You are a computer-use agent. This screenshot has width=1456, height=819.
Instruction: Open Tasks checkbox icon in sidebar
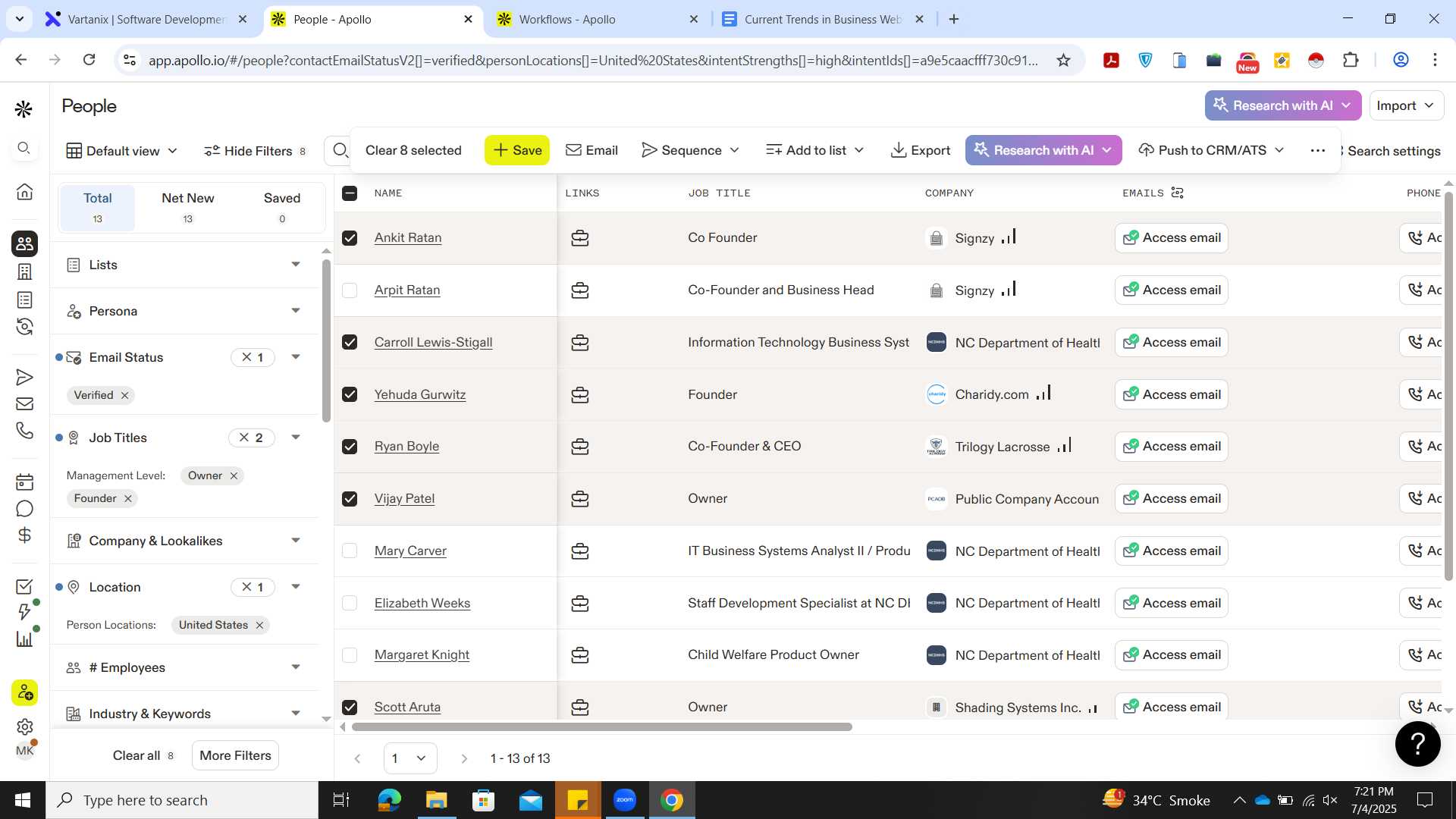pyautogui.click(x=24, y=586)
